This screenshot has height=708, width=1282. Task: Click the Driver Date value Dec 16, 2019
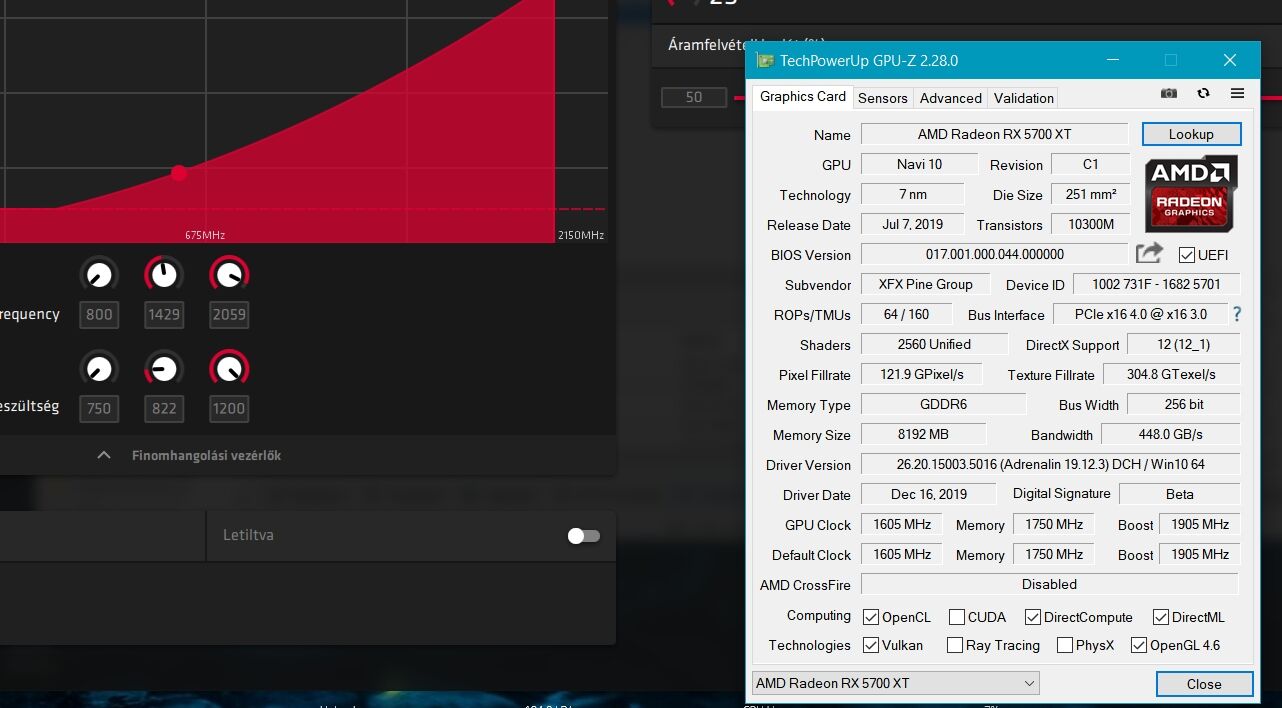point(928,494)
